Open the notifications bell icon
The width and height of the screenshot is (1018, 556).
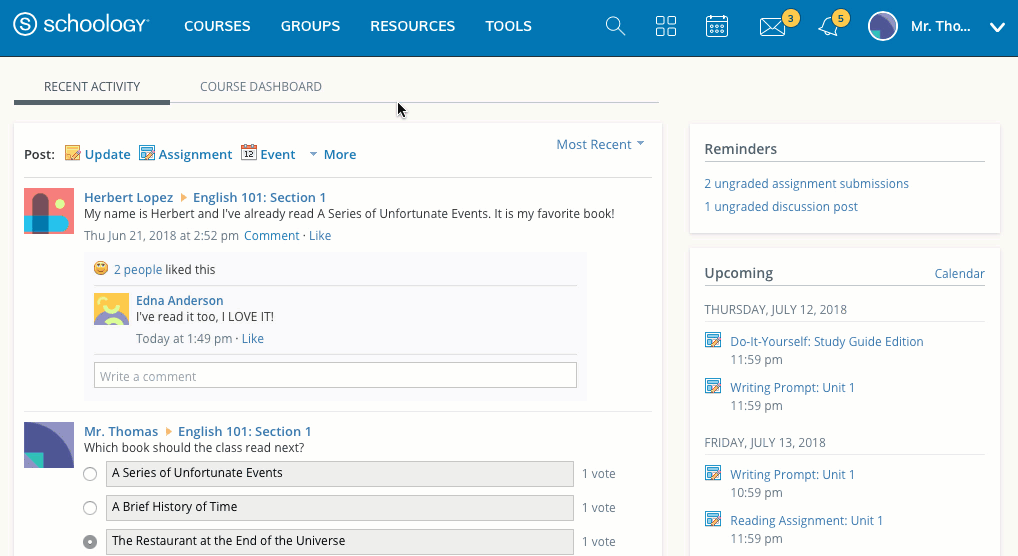(x=828, y=28)
